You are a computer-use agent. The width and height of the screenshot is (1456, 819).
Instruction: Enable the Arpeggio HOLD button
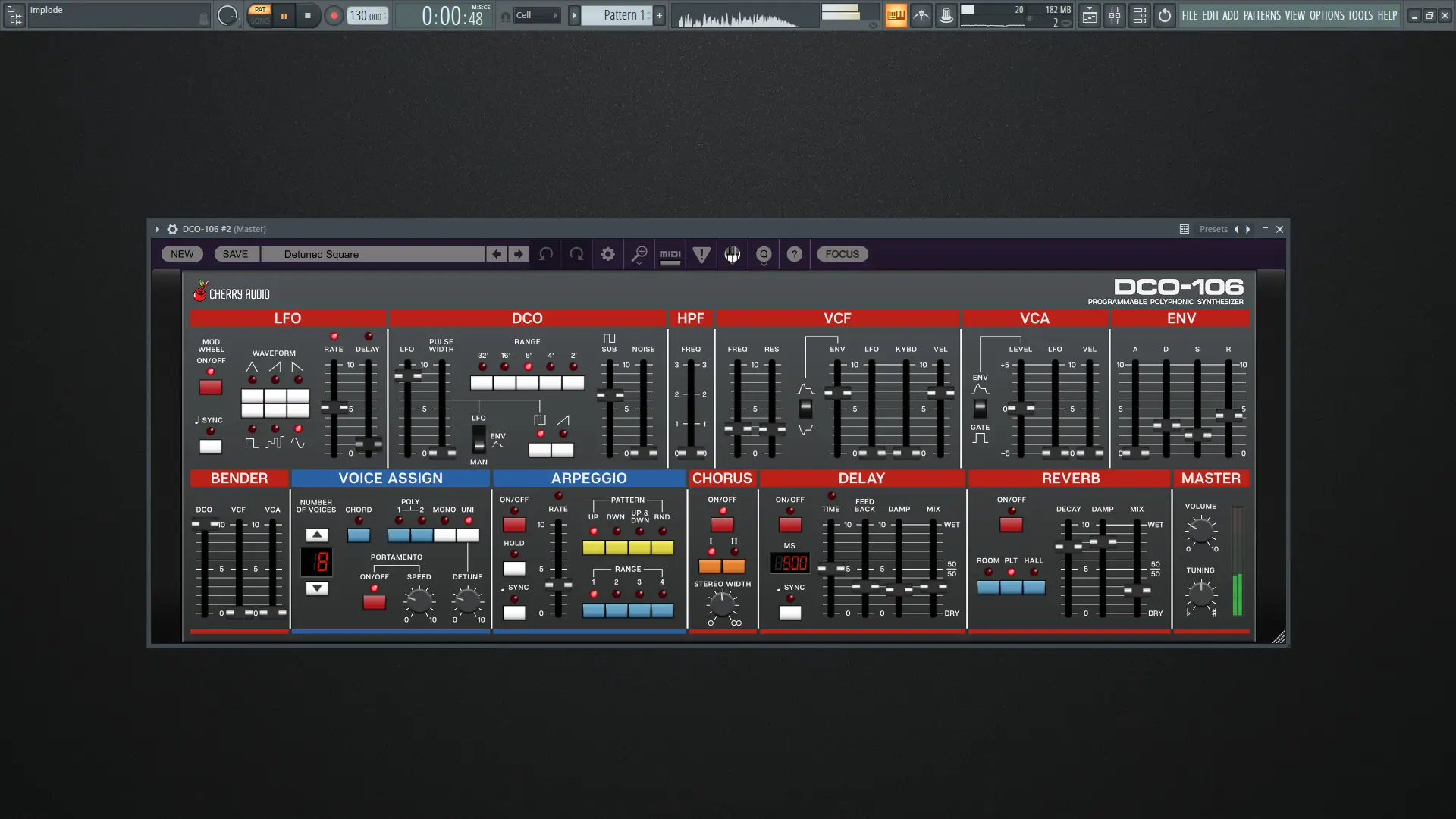coord(514,568)
